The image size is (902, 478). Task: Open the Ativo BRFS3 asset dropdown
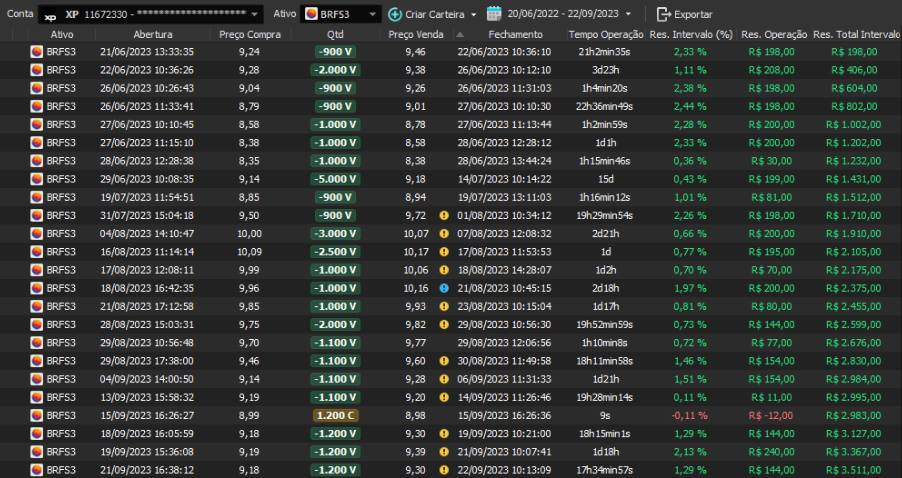click(373, 15)
